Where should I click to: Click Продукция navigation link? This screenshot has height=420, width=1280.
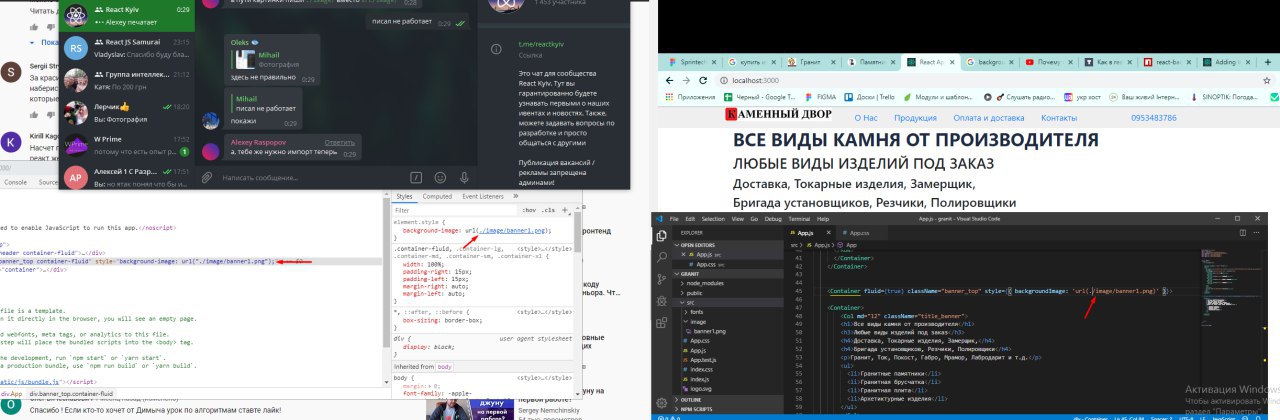click(914, 118)
